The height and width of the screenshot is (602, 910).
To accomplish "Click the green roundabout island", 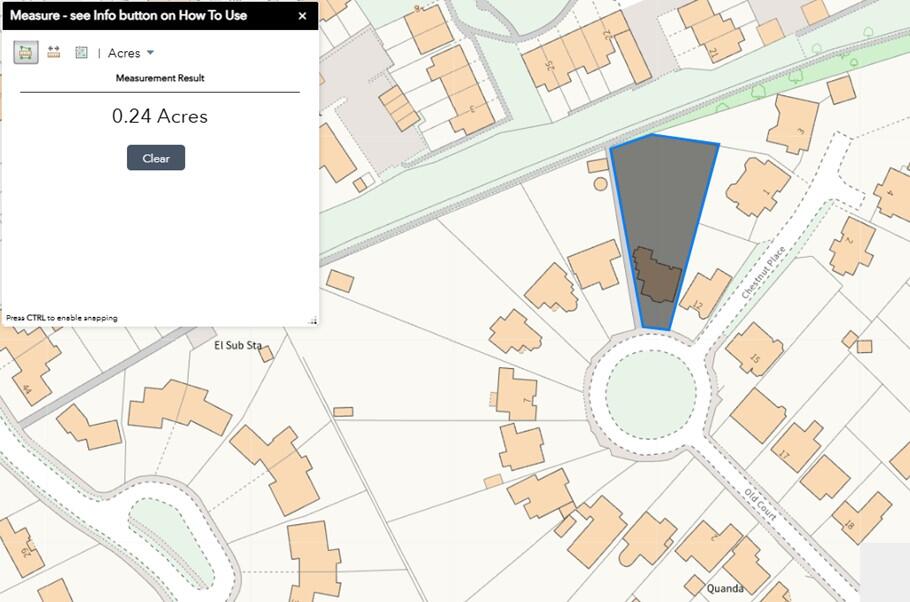I will pos(650,394).
